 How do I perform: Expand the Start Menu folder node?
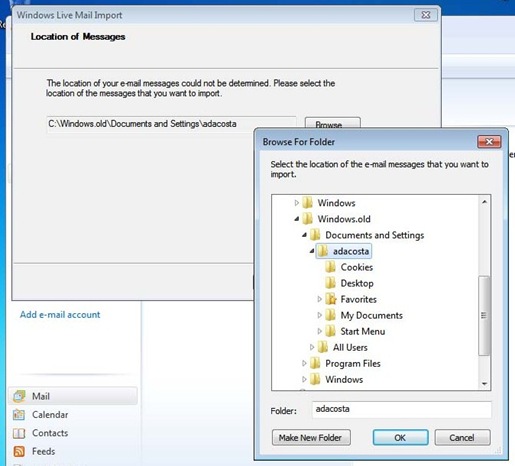tap(319, 331)
